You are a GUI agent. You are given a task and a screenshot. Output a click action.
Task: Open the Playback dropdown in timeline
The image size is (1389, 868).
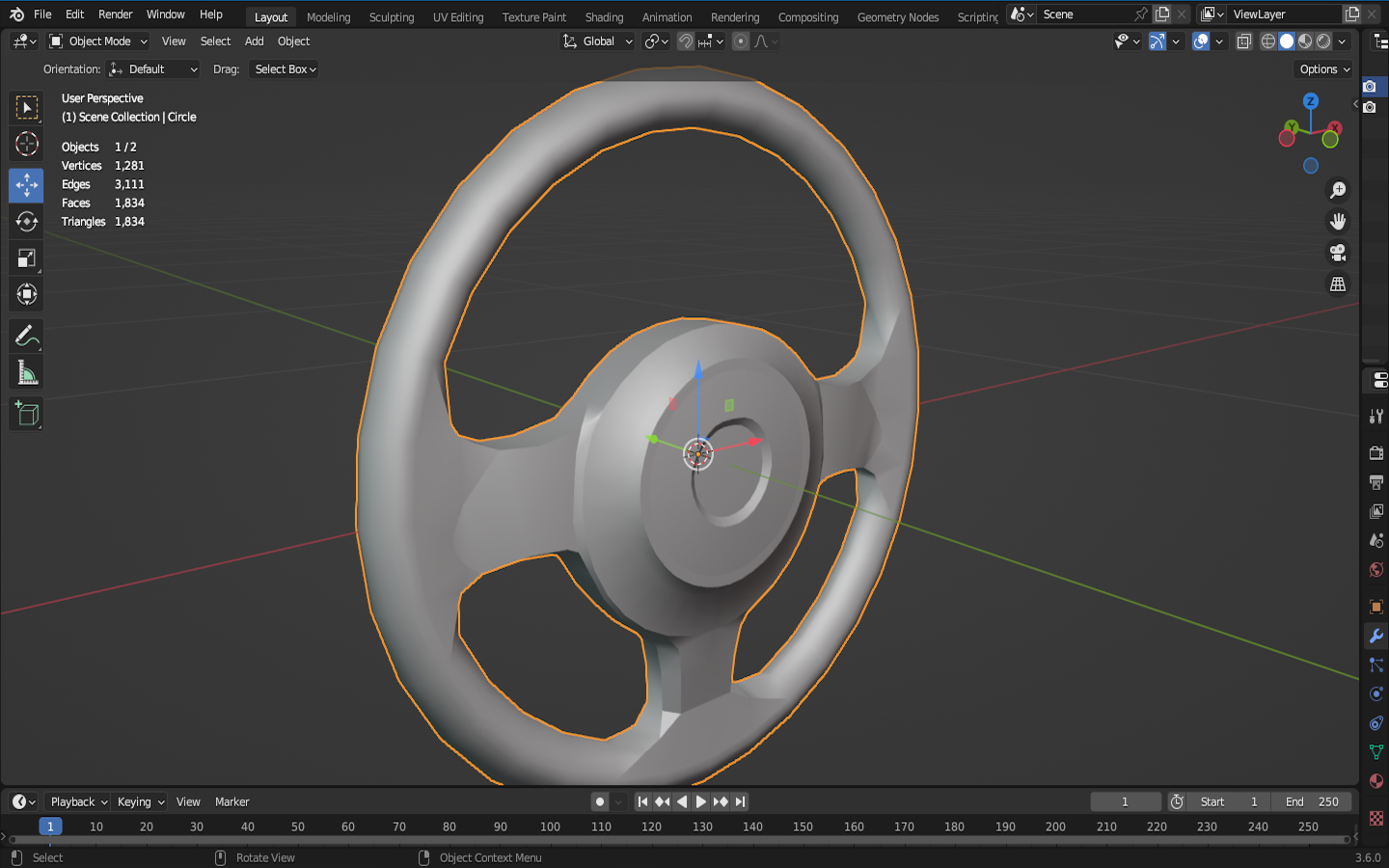pyautogui.click(x=78, y=801)
